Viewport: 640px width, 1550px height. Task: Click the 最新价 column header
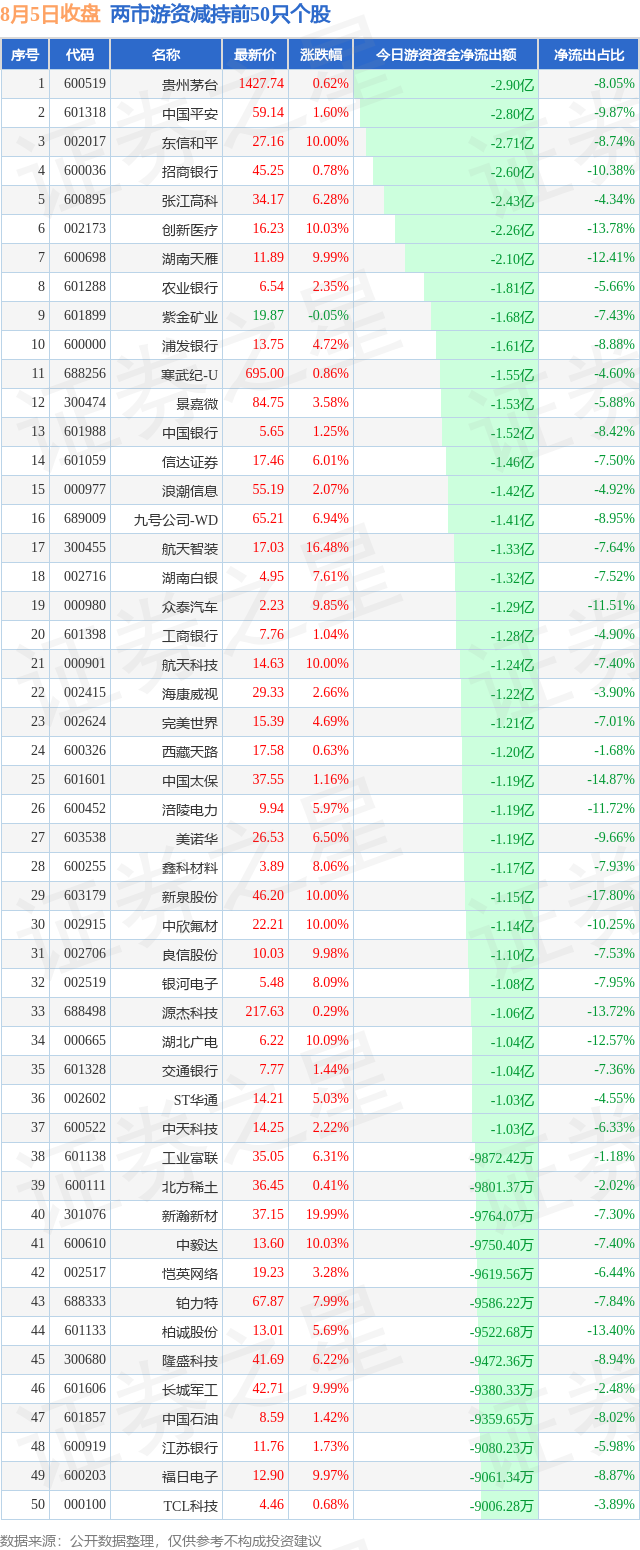[x=254, y=55]
